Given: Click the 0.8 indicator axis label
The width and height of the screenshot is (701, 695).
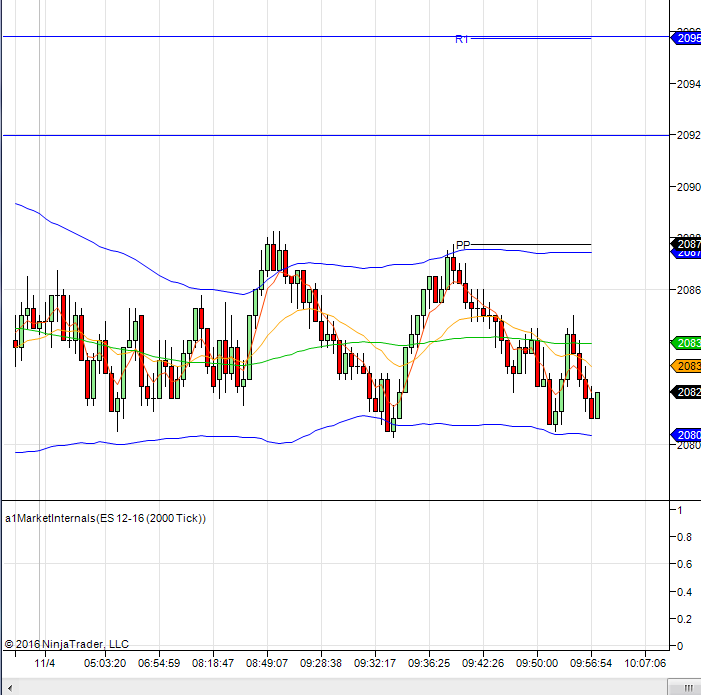Looking at the screenshot, I should point(684,537).
